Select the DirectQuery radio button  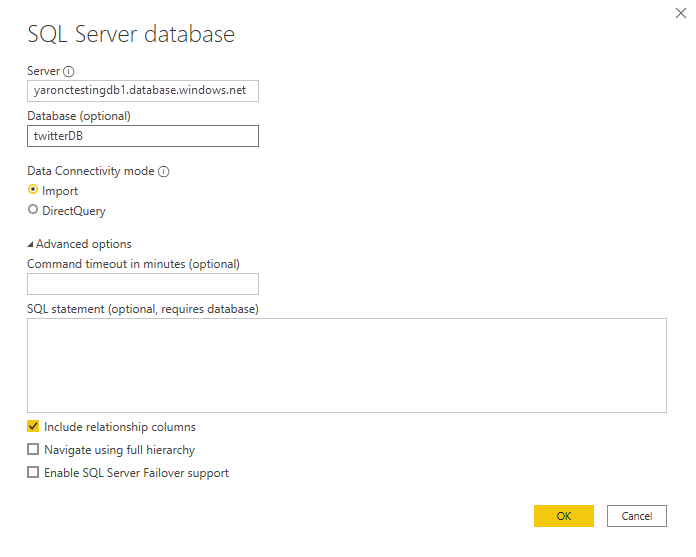pyautogui.click(x=33, y=209)
